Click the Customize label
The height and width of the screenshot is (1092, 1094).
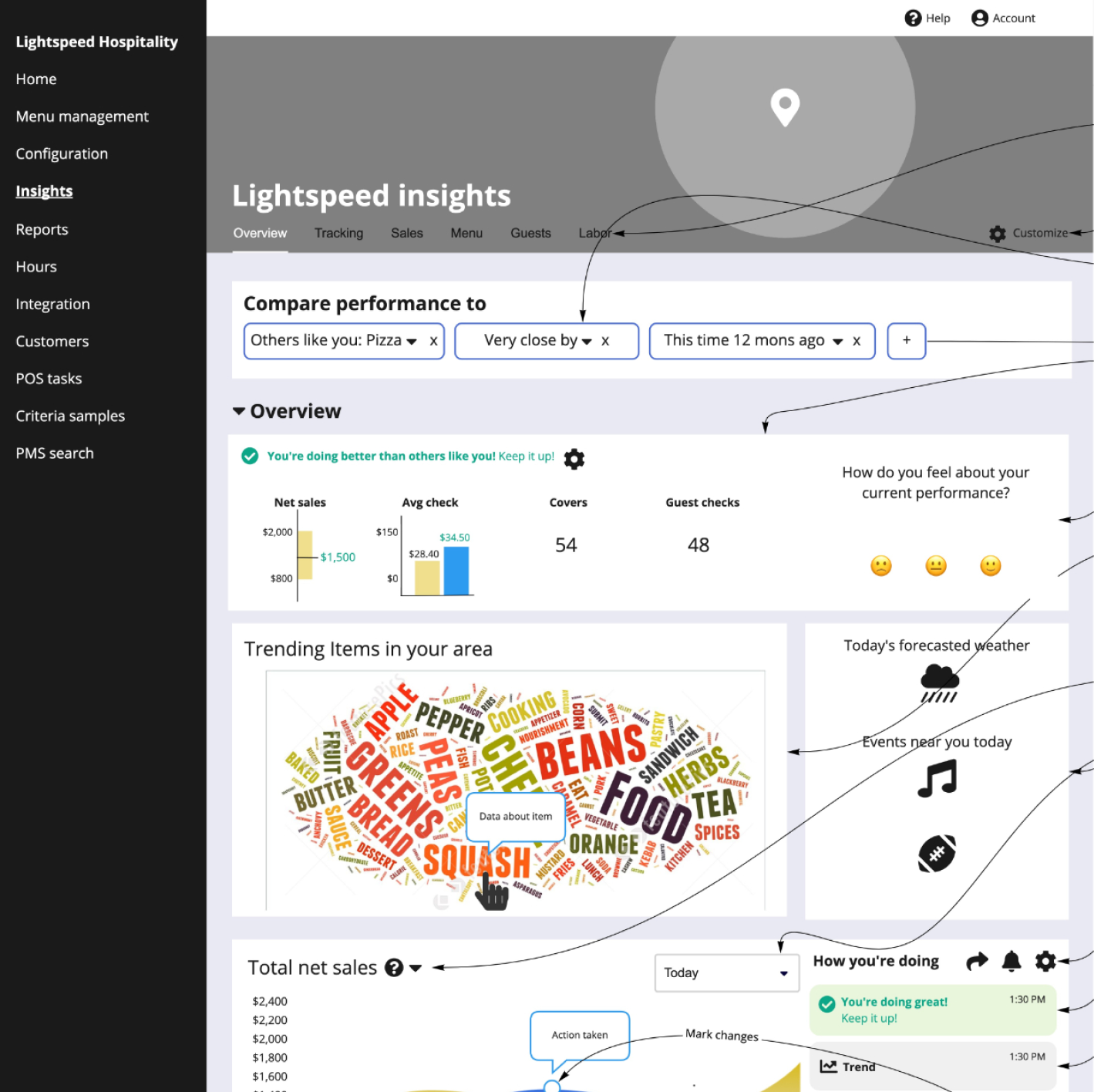(1040, 233)
